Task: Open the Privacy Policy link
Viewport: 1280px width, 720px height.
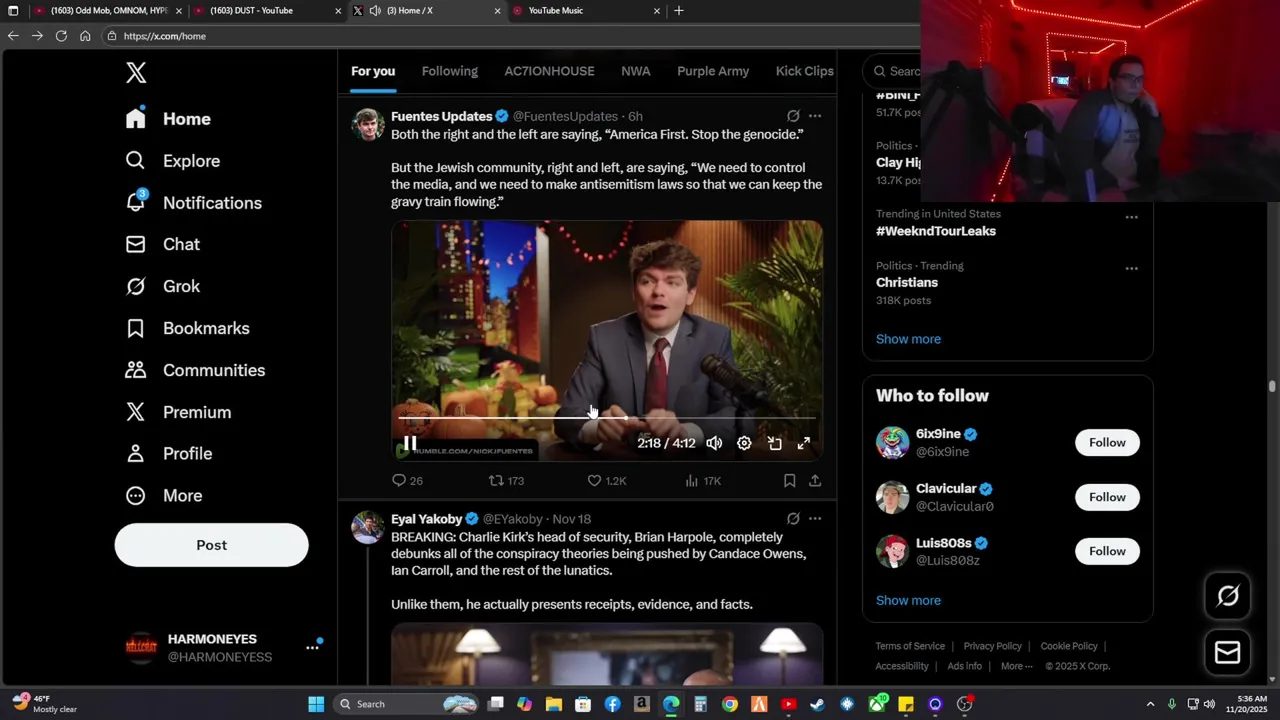Action: coord(992,646)
